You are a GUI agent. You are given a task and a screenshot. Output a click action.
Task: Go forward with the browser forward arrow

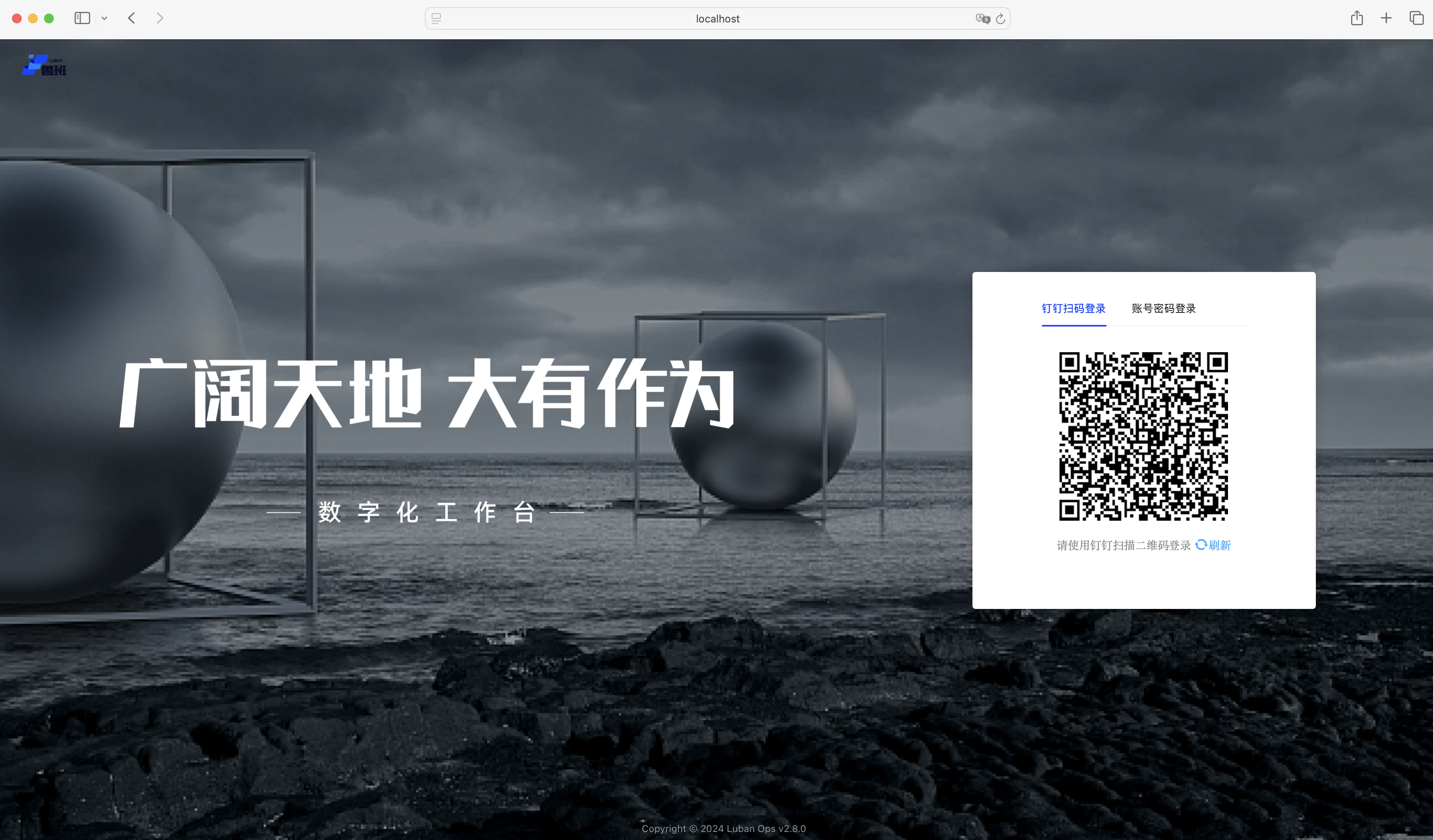(160, 18)
